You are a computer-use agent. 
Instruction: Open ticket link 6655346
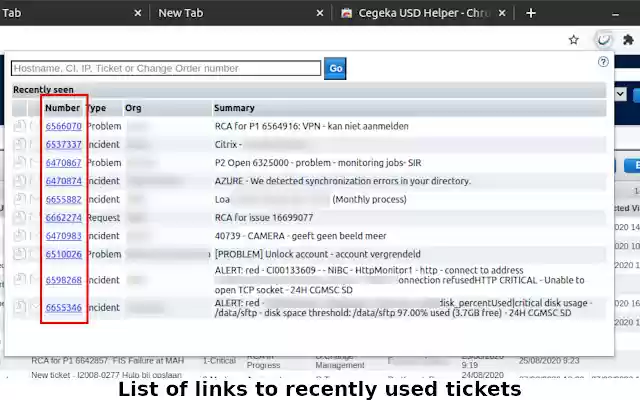pos(64,307)
